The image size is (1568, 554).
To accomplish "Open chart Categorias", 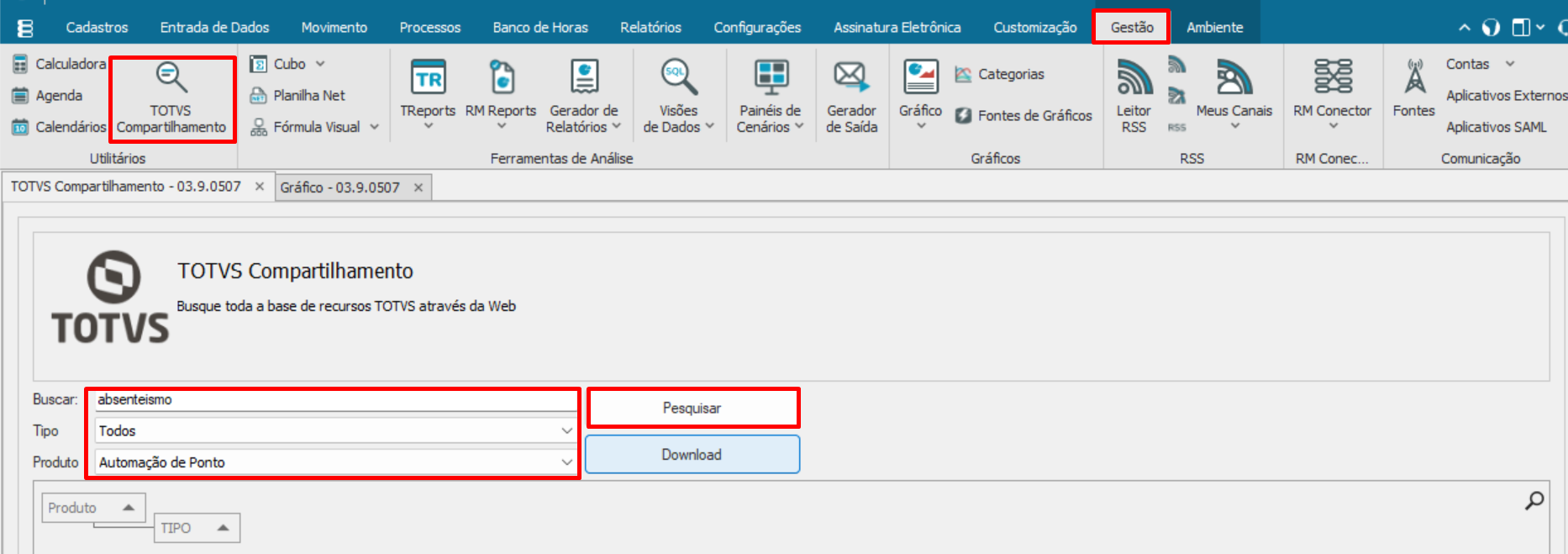I will [999, 74].
